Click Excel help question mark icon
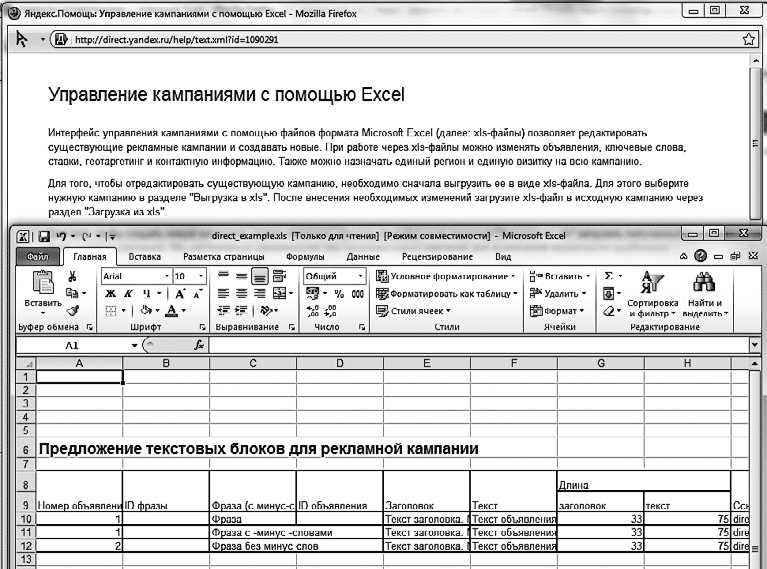 [x=700, y=256]
